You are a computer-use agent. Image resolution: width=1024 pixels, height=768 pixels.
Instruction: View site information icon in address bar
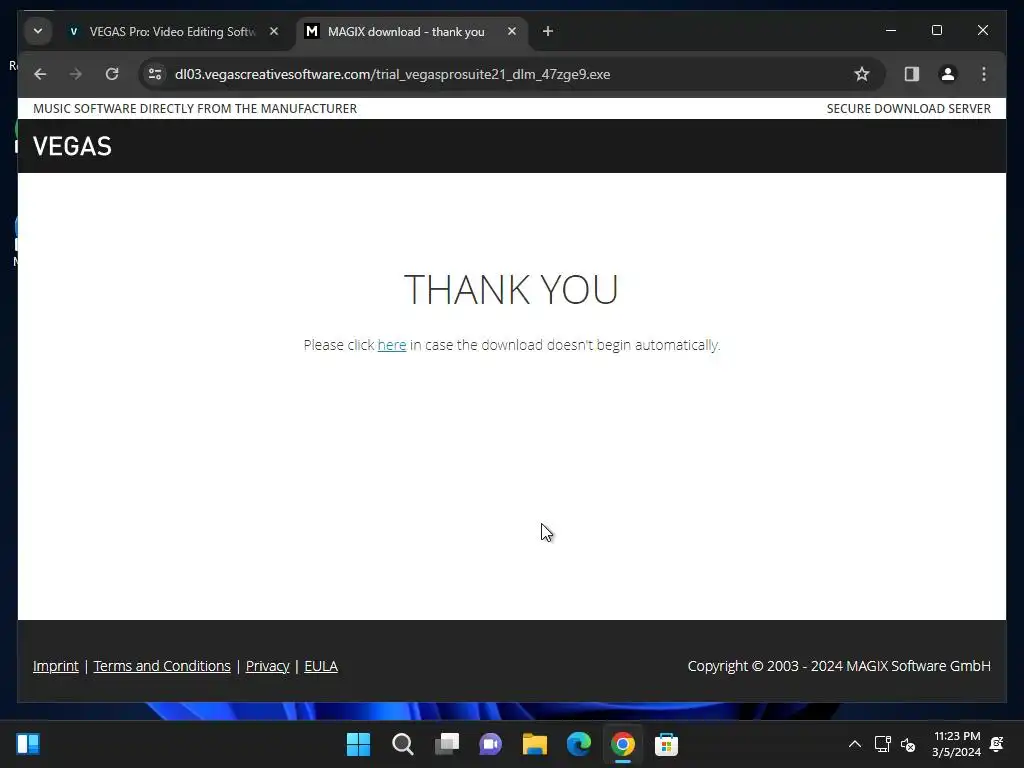click(x=155, y=74)
